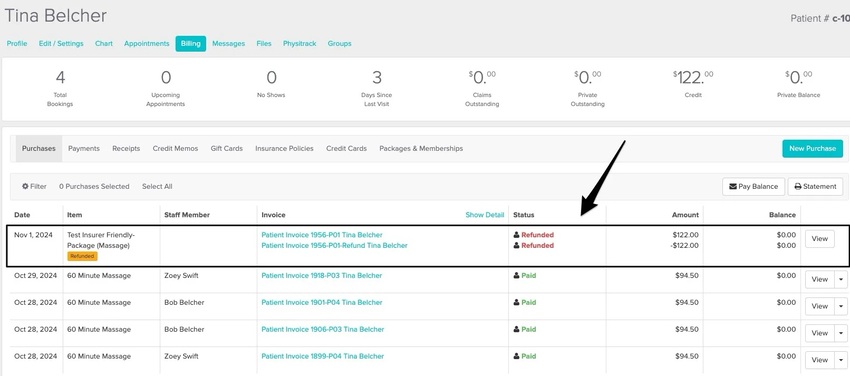Viewport: 850px width, 376px height.
Task: Go to the Appointments tab
Action: [146, 43]
